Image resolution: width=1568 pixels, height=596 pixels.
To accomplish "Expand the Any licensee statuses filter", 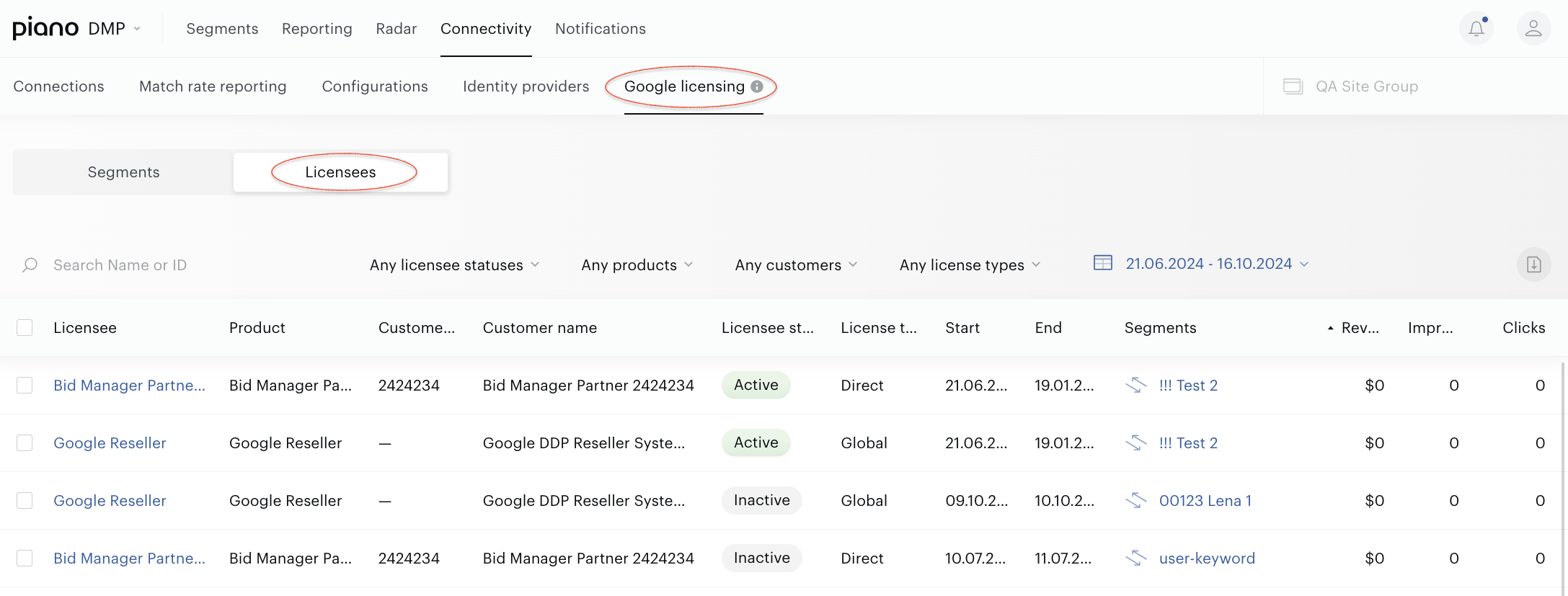I will (455, 265).
